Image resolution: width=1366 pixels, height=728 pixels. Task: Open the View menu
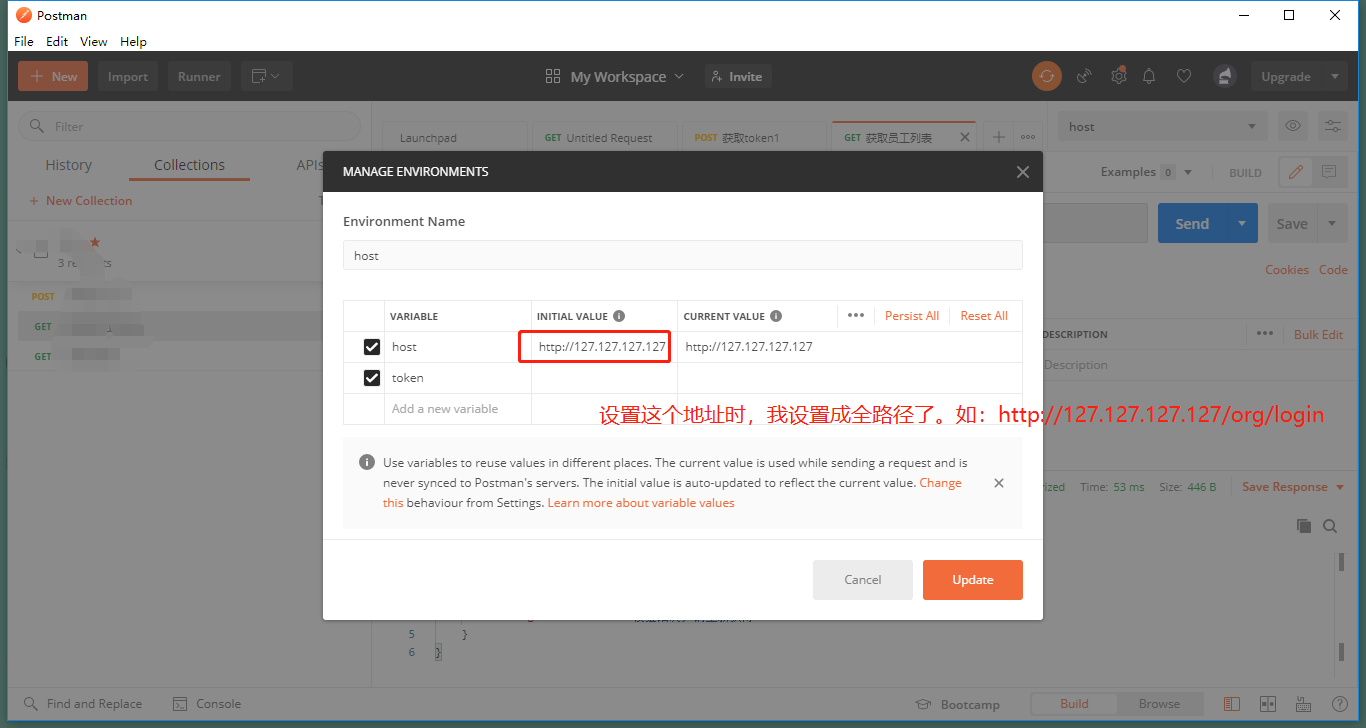coord(94,42)
